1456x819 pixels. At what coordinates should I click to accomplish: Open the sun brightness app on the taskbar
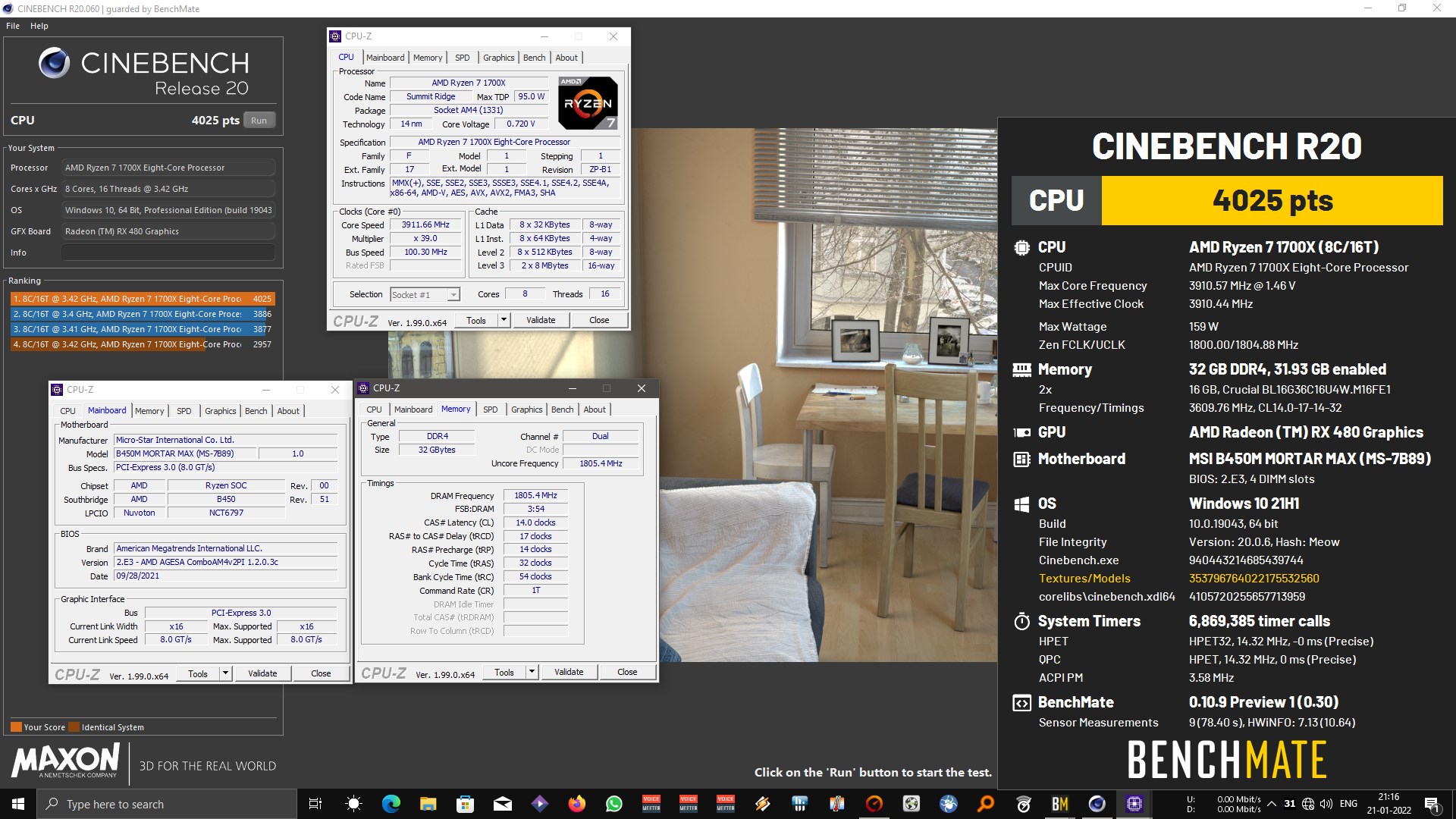pos(353,804)
